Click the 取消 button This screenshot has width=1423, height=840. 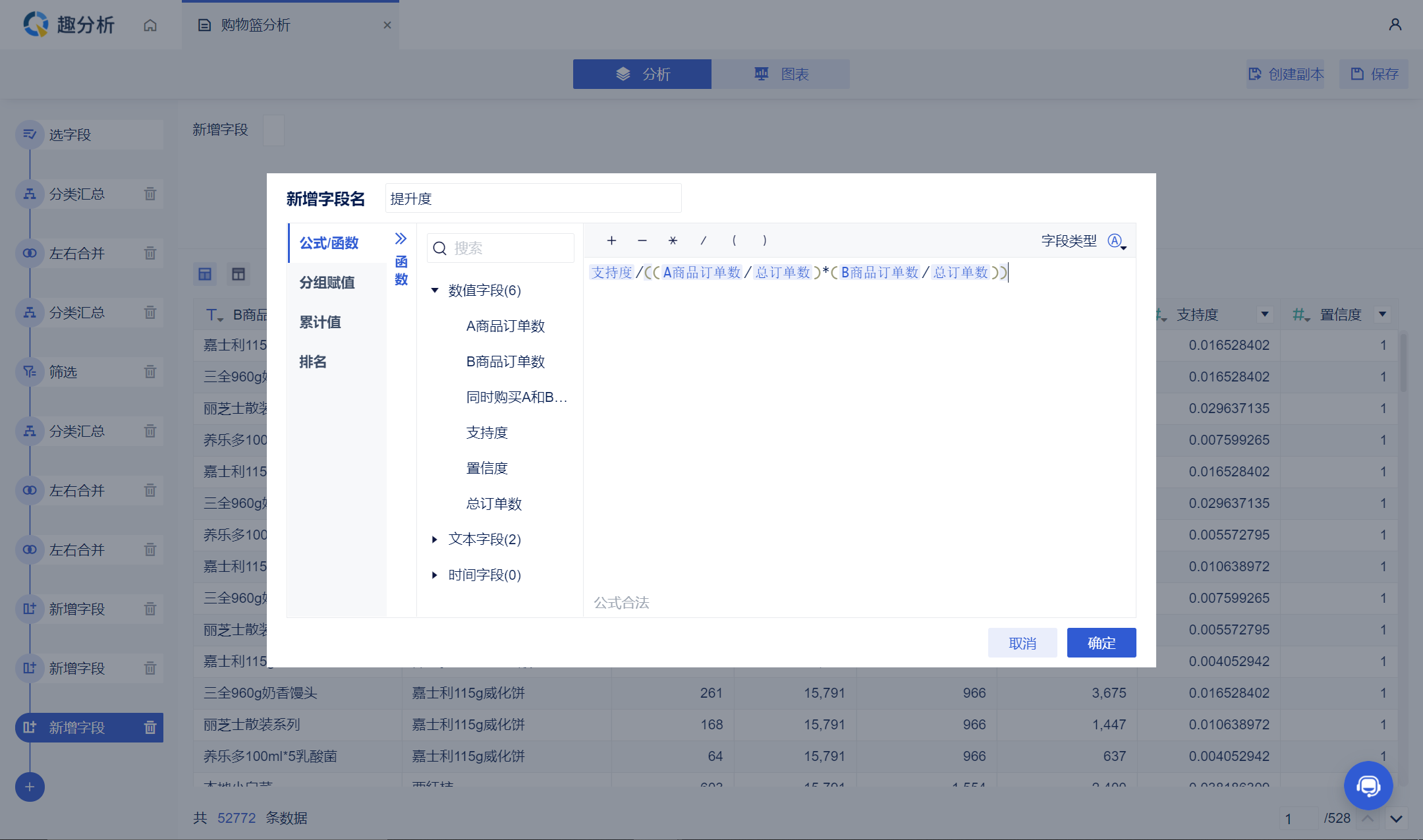point(1022,643)
